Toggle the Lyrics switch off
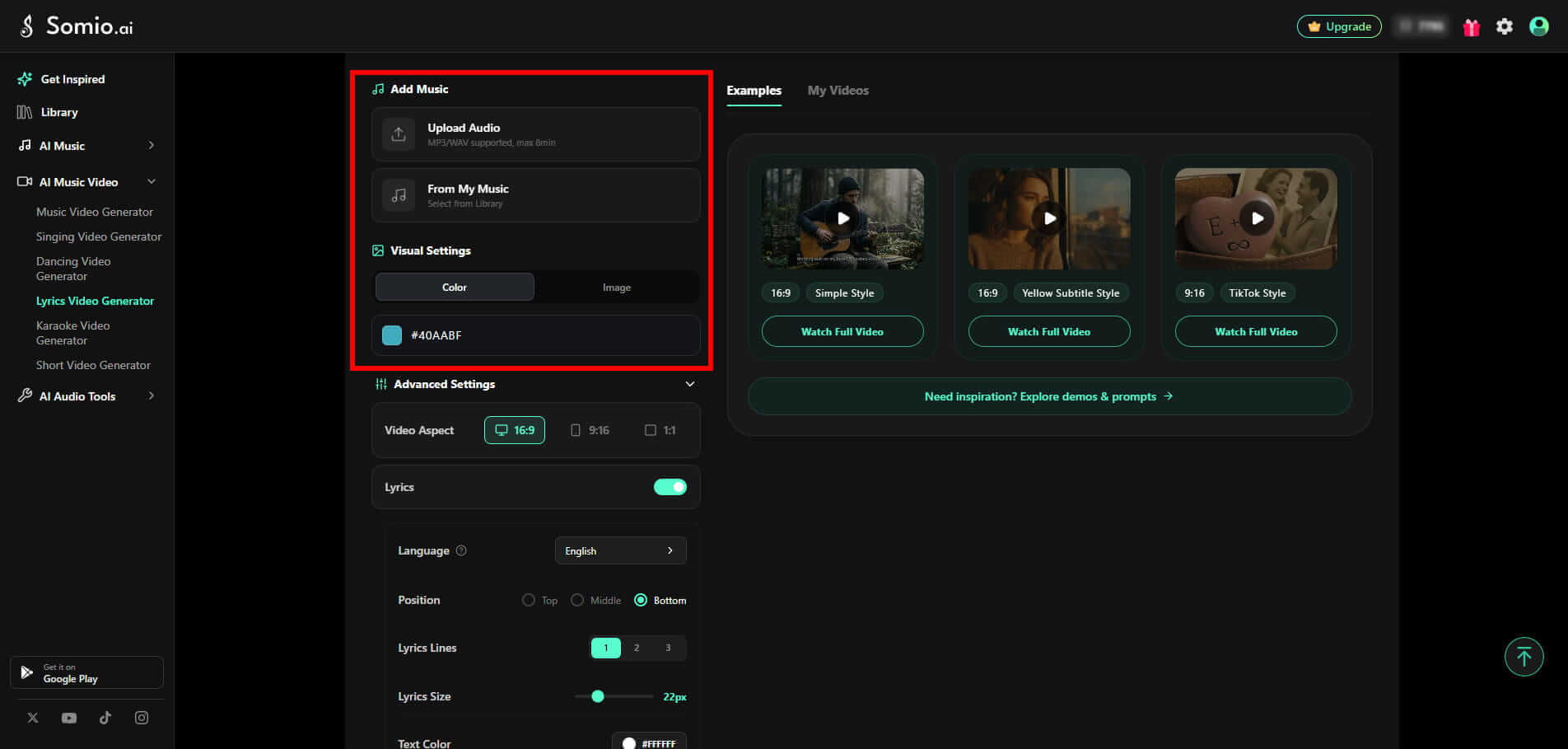The width and height of the screenshot is (1568, 749). pyautogui.click(x=670, y=487)
